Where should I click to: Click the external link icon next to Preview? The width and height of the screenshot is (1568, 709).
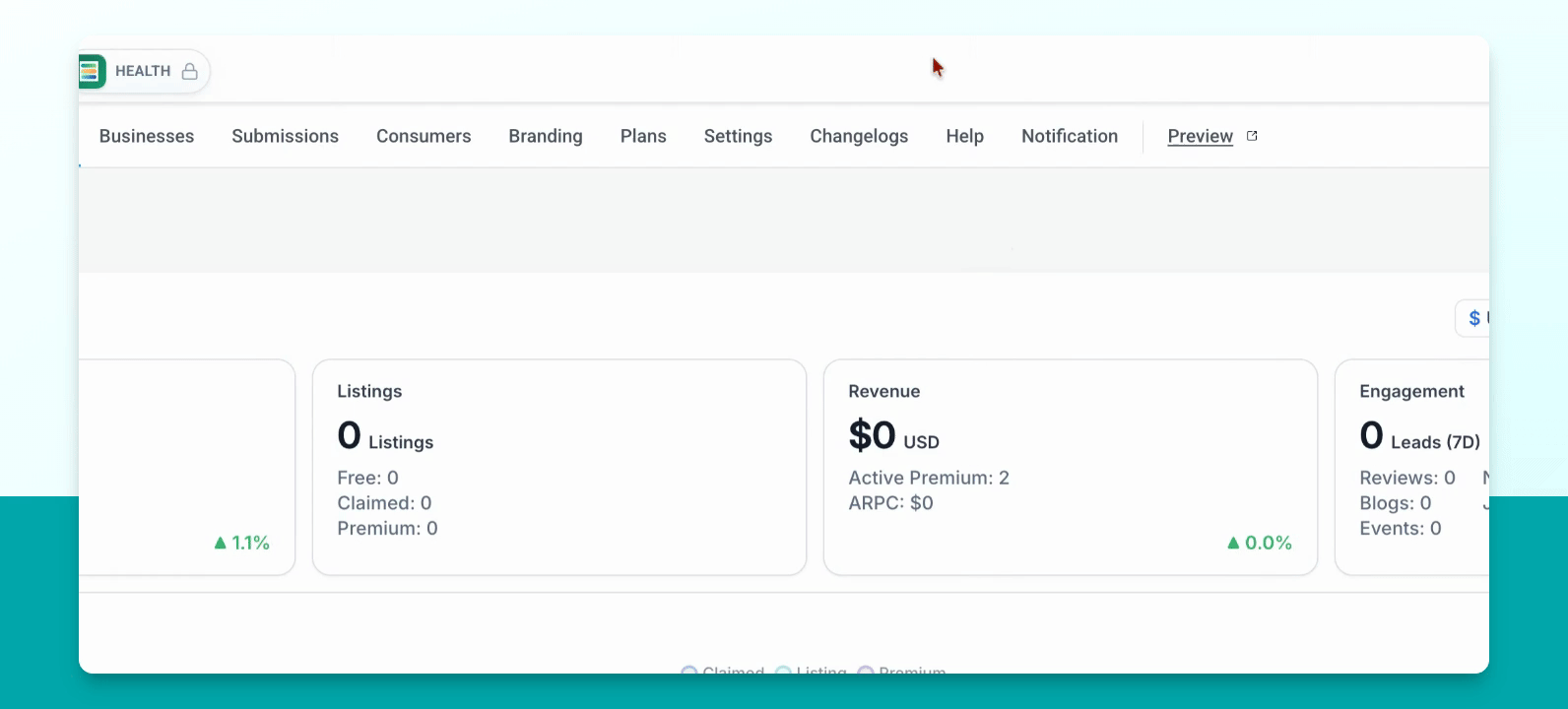point(1252,136)
